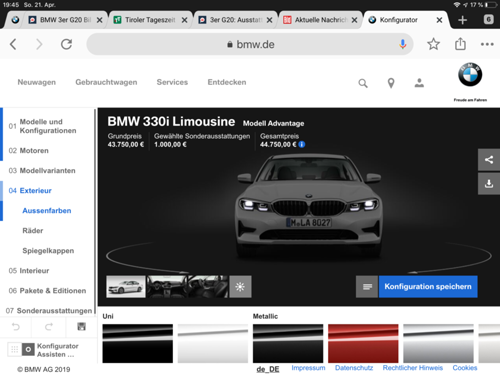Image resolution: width=500 pixels, height=375 pixels.
Task: Open the Neuwagen menu
Action: tap(37, 82)
